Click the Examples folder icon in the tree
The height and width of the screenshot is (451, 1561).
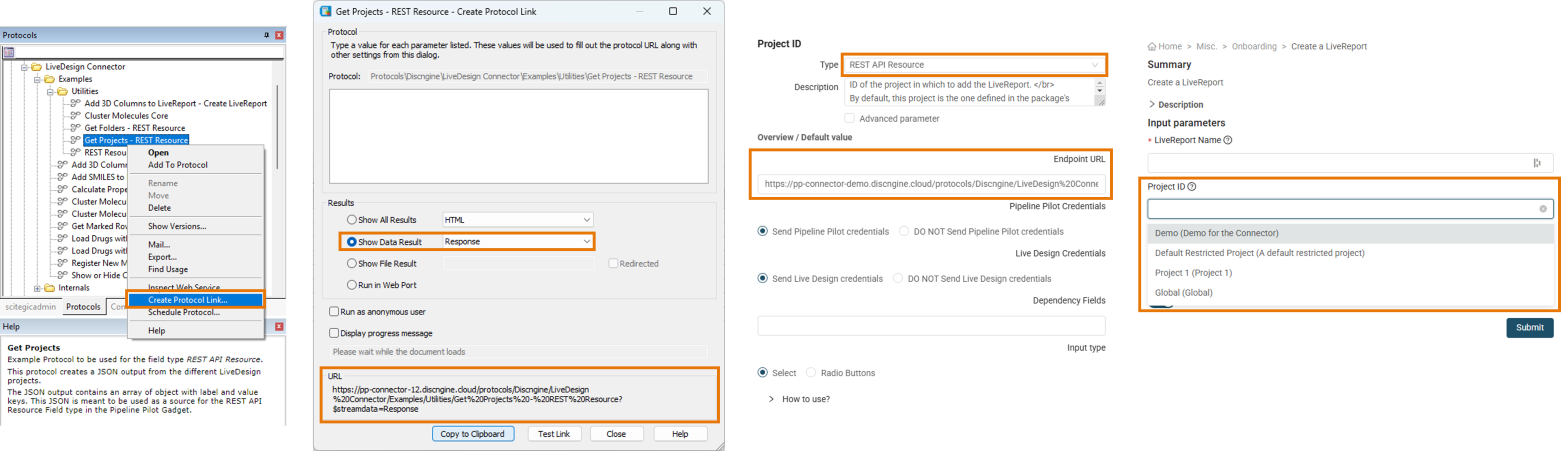50,78
